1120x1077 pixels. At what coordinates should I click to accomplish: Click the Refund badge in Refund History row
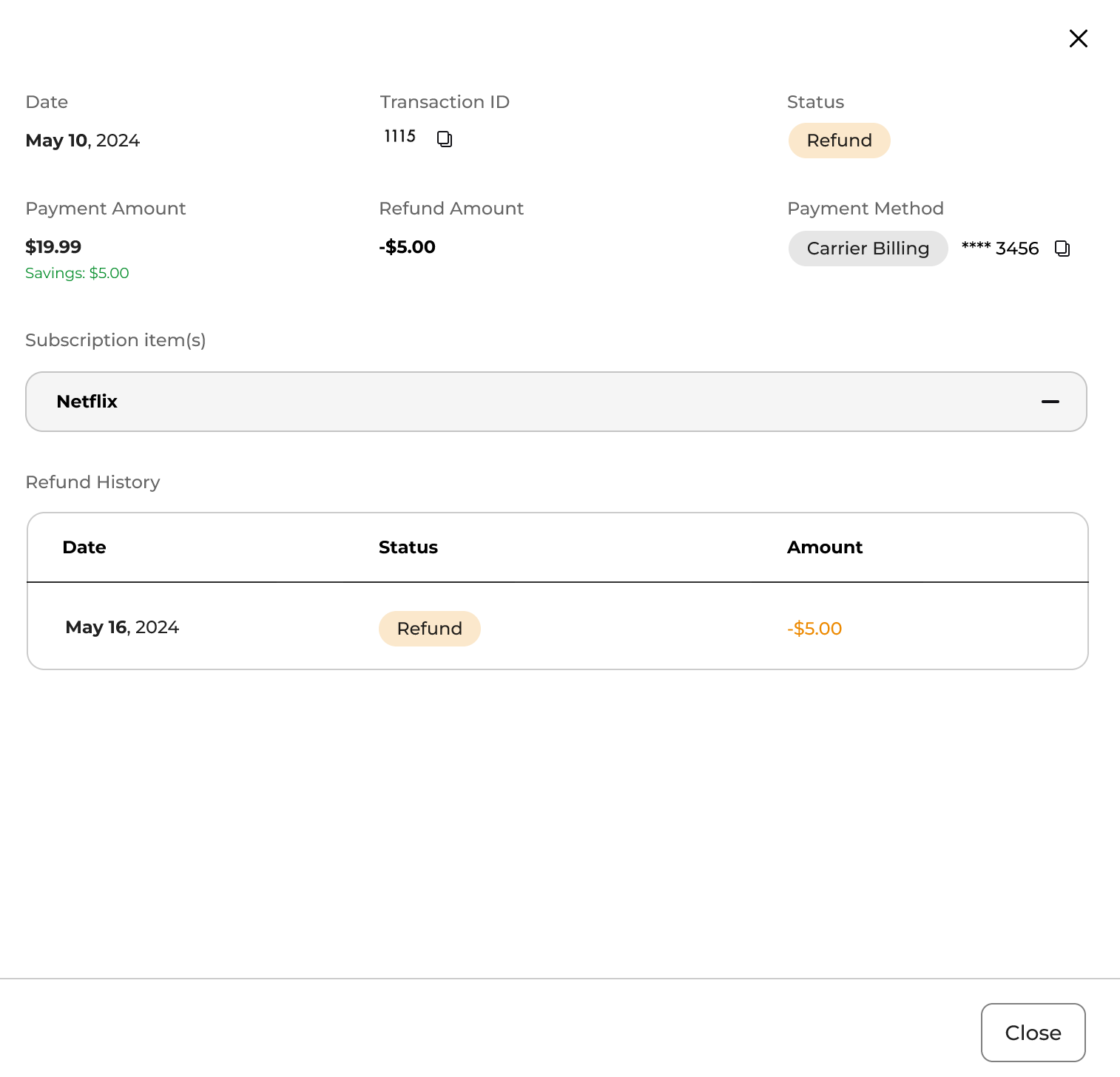tap(429, 629)
